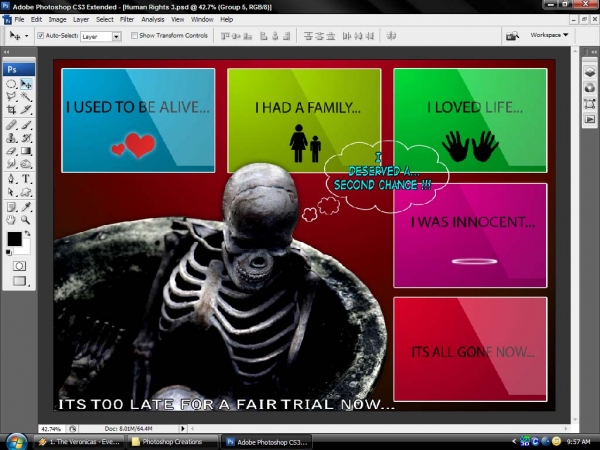600x450 pixels.
Task: Select the Sponge/Dodge tool
Action: coord(26,164)
